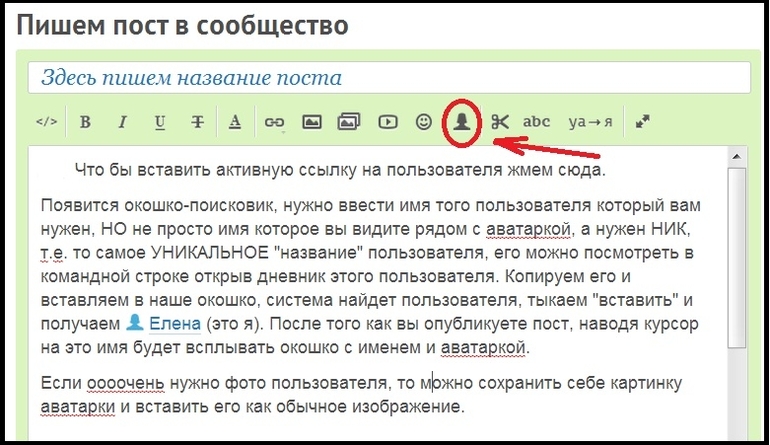Open the text color picker
This screenshot has width=770, height=445.
235,121
